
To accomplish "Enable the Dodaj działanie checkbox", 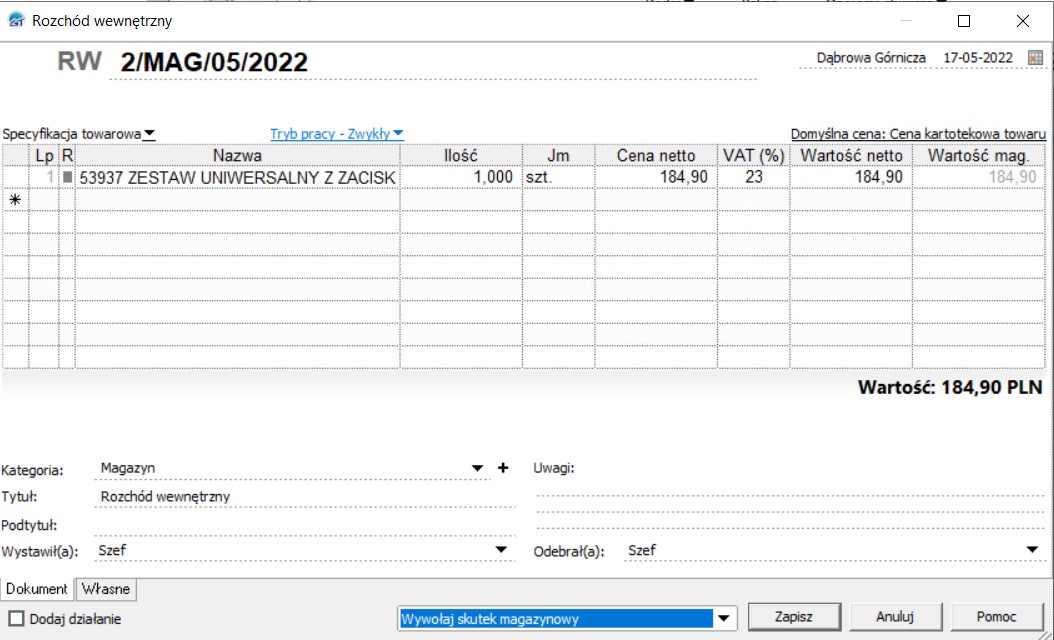I will pyautogui.click(x=16, y=619).
